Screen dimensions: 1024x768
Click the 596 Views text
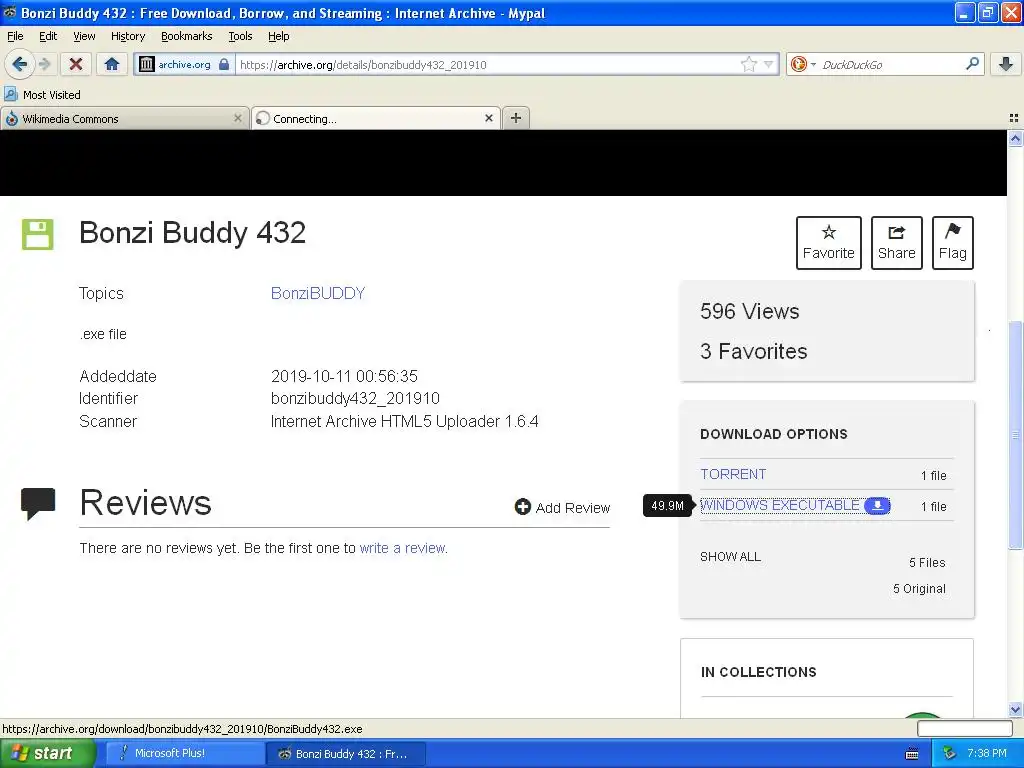pos(750,312)
